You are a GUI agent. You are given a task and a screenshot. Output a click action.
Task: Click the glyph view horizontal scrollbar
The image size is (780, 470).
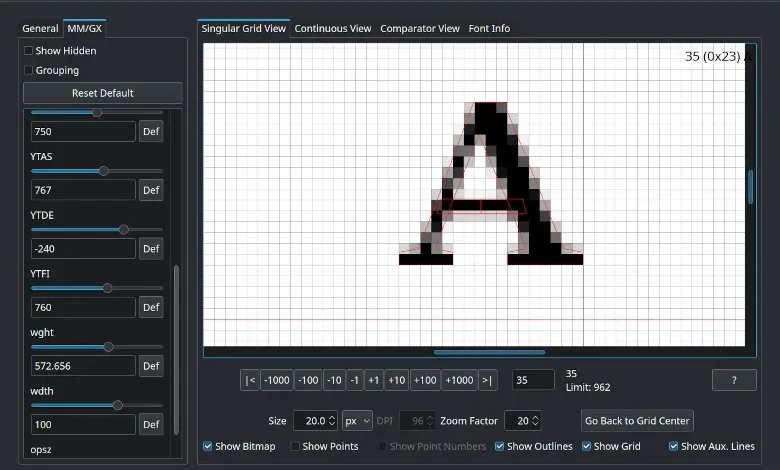coord(489,352)
